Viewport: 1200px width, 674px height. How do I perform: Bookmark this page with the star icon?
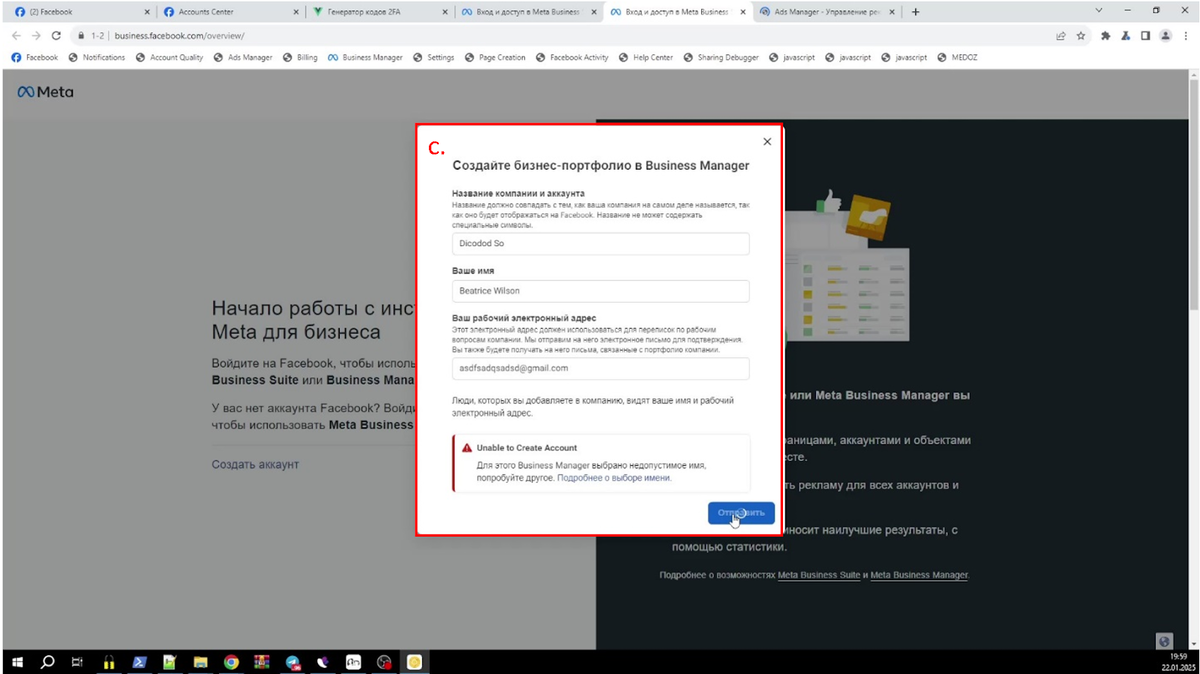(1081, 35)
